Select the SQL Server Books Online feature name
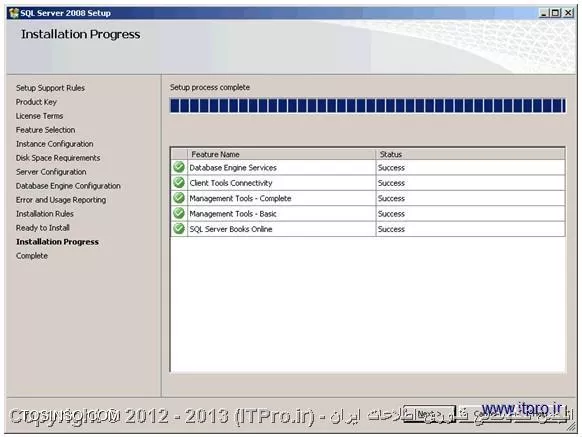Image resolution: width=582 pixels, height=437 pixels. point(230,229)
